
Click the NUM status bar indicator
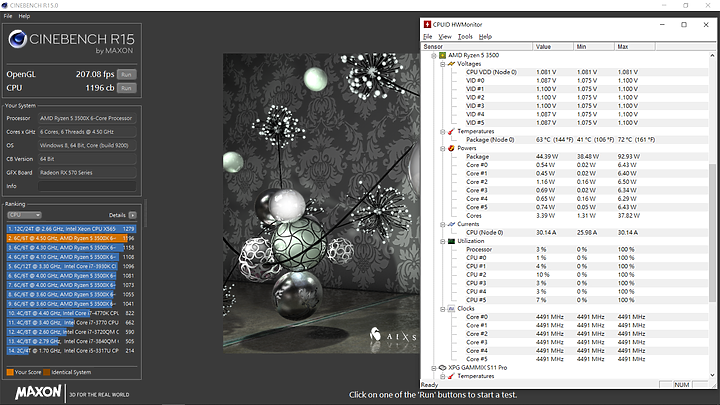(681, 385)
